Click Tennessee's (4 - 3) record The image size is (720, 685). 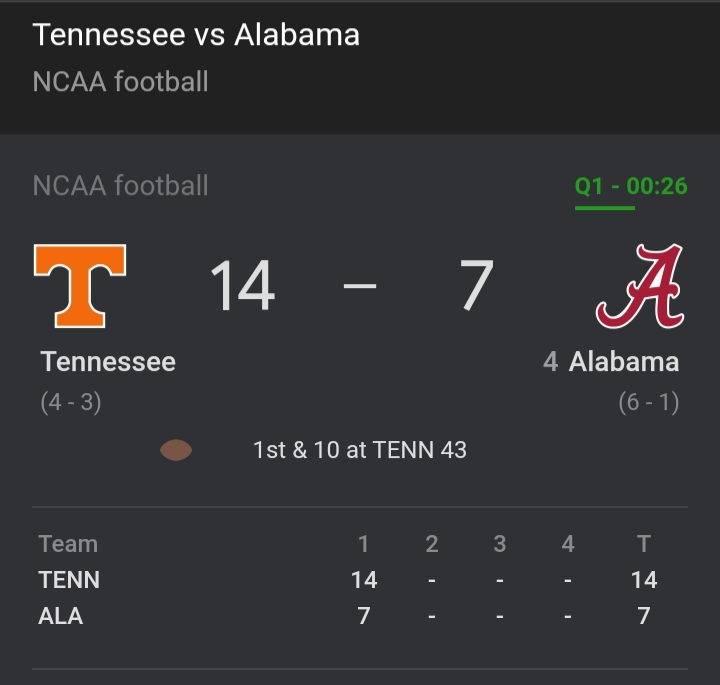point(71,403)
